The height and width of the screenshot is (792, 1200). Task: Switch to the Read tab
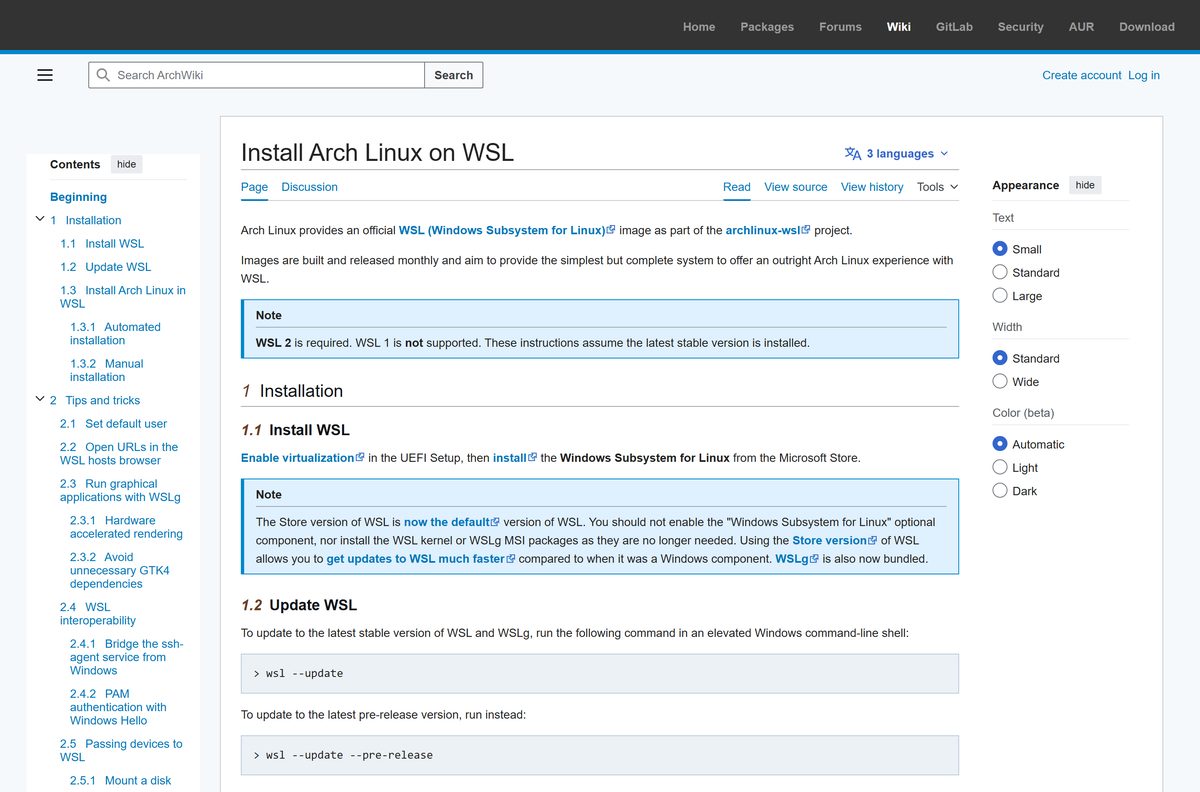coord(736,187)
